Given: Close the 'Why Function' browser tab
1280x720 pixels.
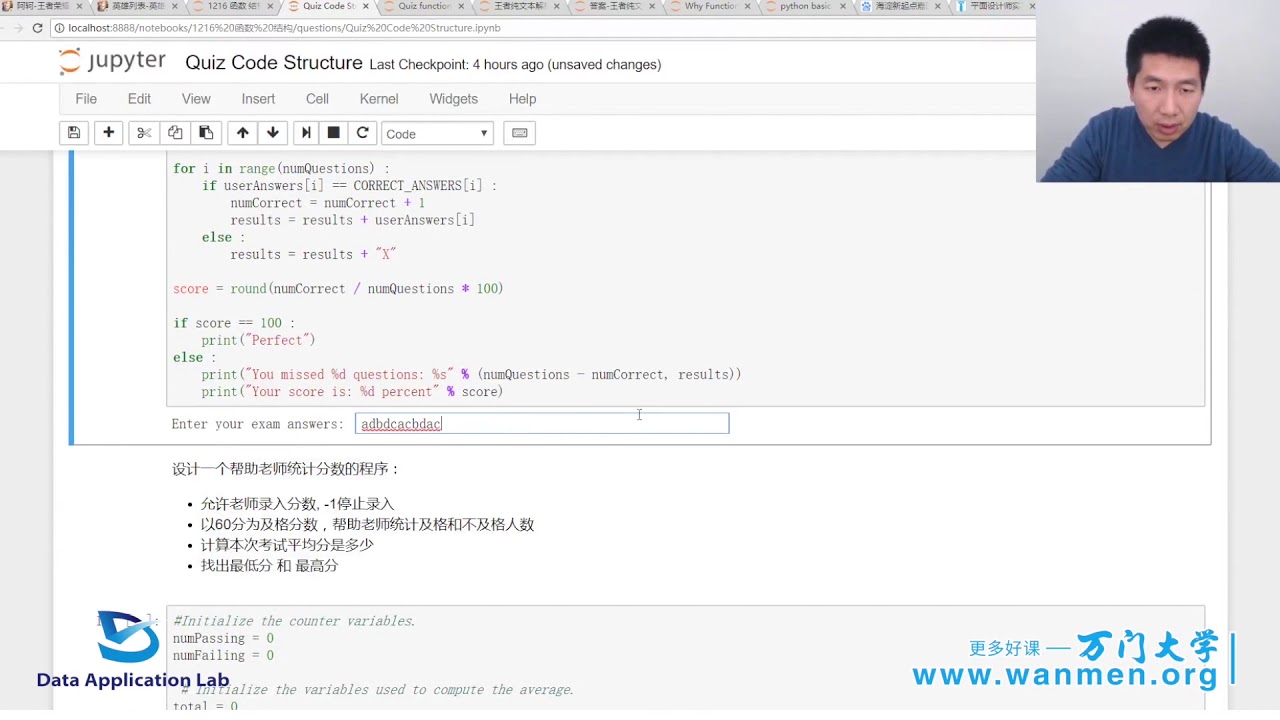Looking at the screenshot, I should [746, 6].
